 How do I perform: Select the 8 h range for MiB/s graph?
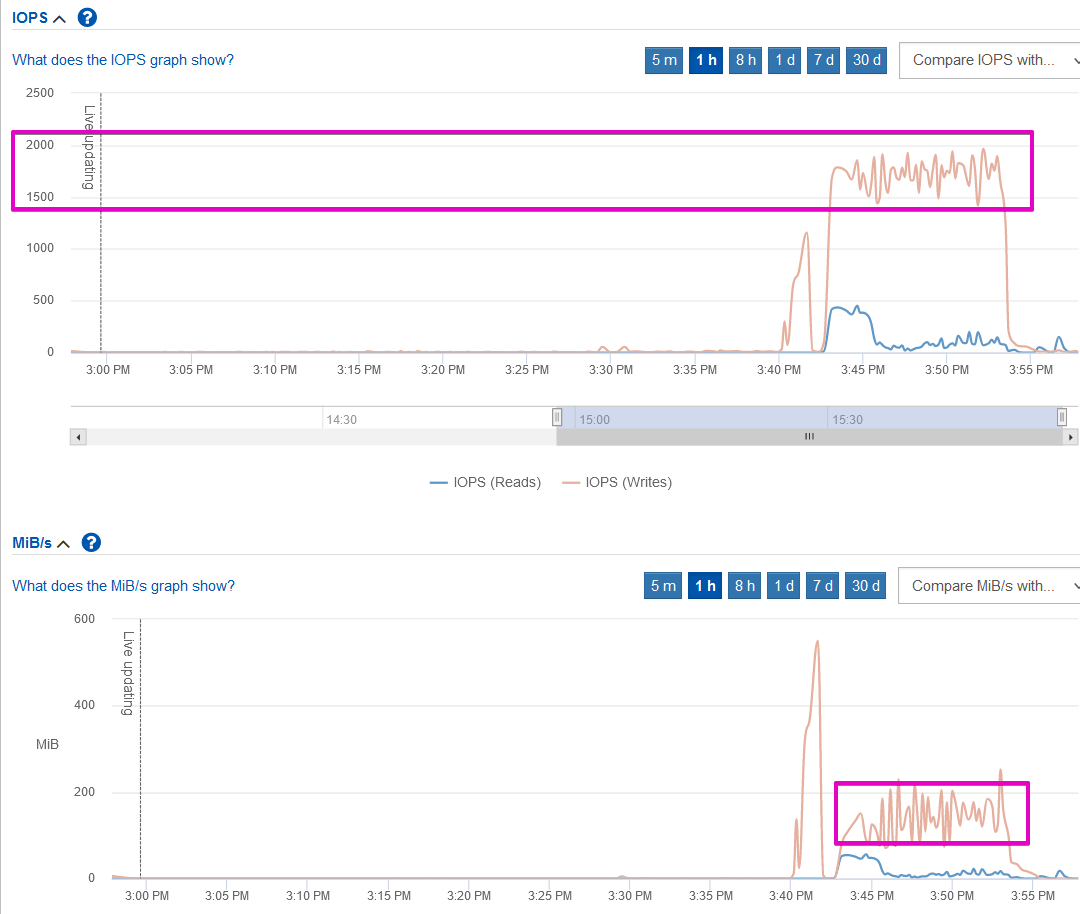tap(745, 585)
